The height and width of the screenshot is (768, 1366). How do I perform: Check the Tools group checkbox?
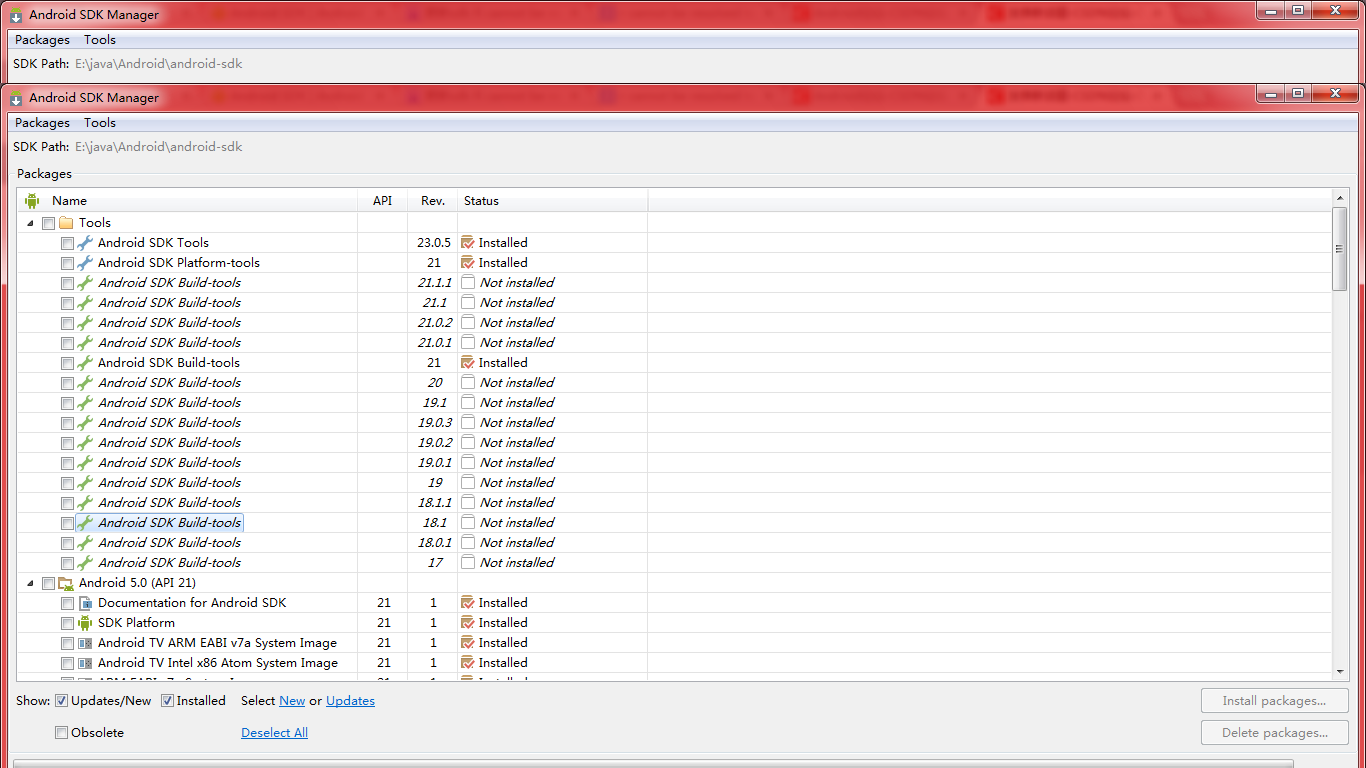[48, 223]
